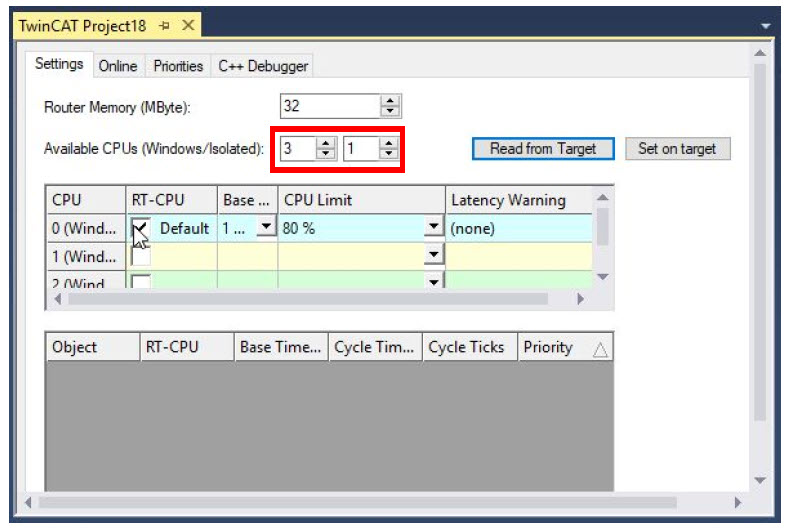
Task: Tick RT-CPU checkbox for CPU 2
Action: pos(141,282)
